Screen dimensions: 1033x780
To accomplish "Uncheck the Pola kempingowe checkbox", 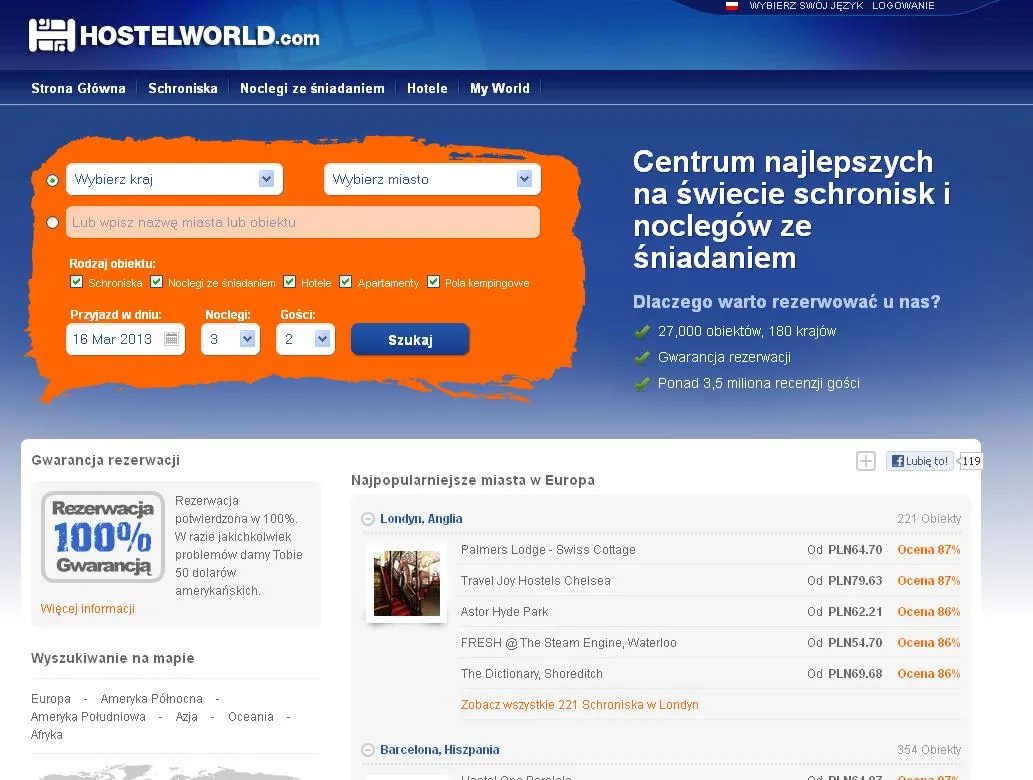I will (433, 282).
